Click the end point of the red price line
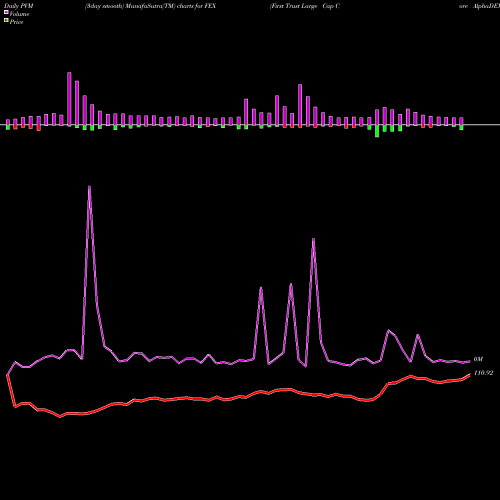 470,374
